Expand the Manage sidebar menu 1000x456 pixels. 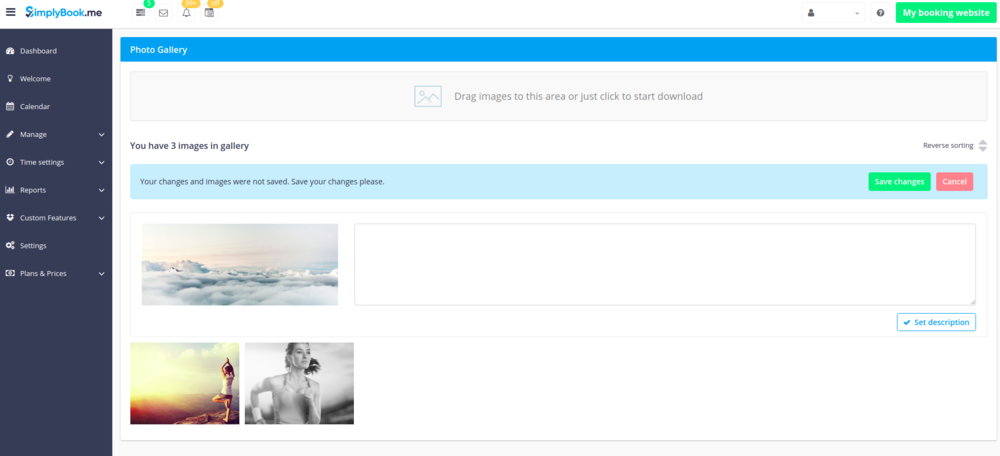[56, 134]
